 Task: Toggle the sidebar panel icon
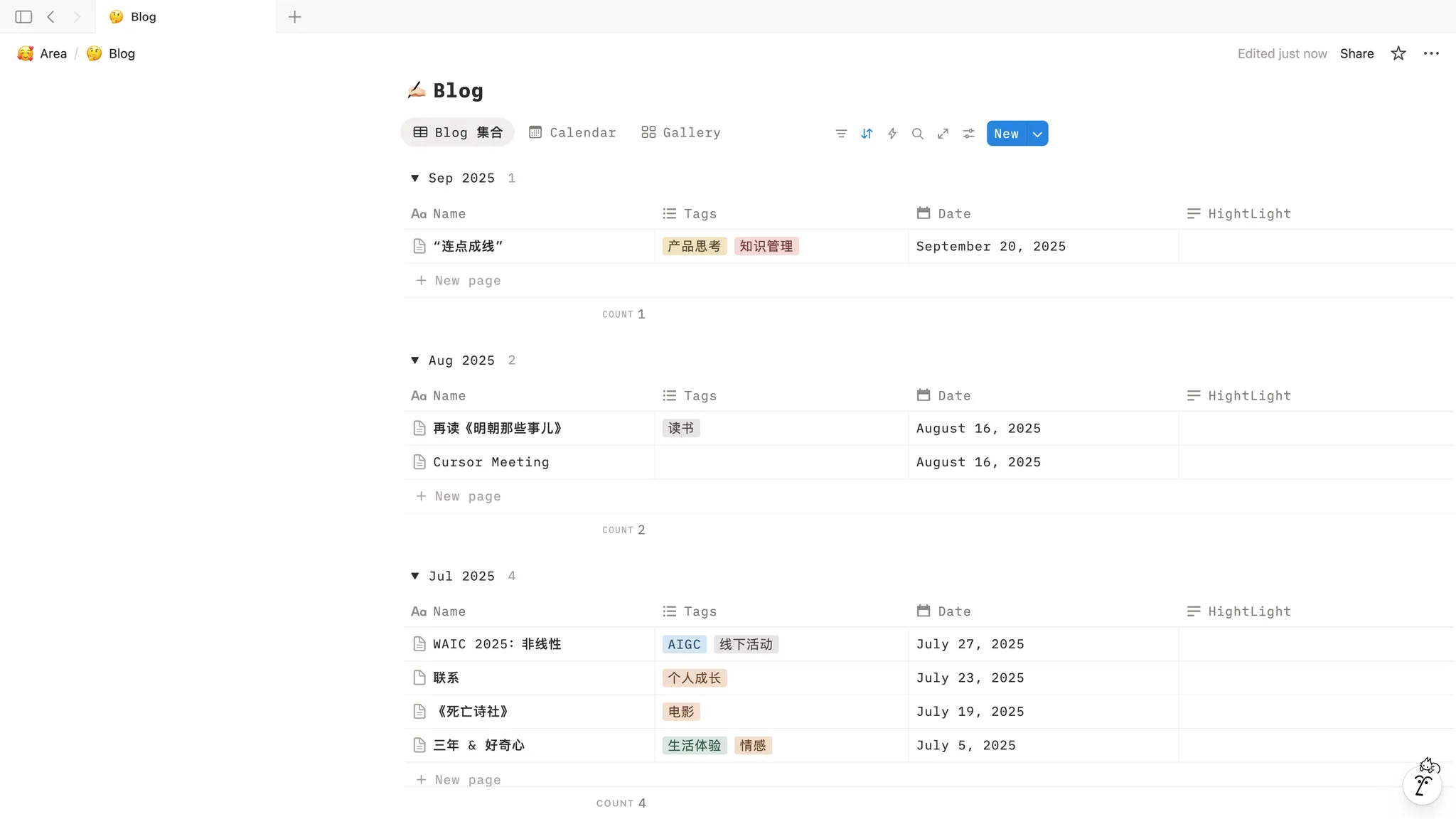pyautogui.click(x=23, y=16)
